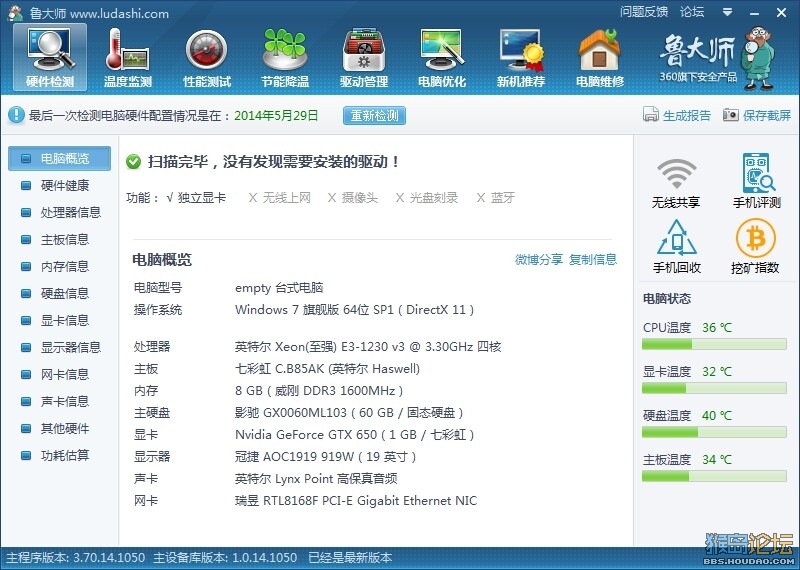Click the Xeon E3-1230 v3 processor text
The width and height of the screenshot is (800, 570).
pos(368,347)
